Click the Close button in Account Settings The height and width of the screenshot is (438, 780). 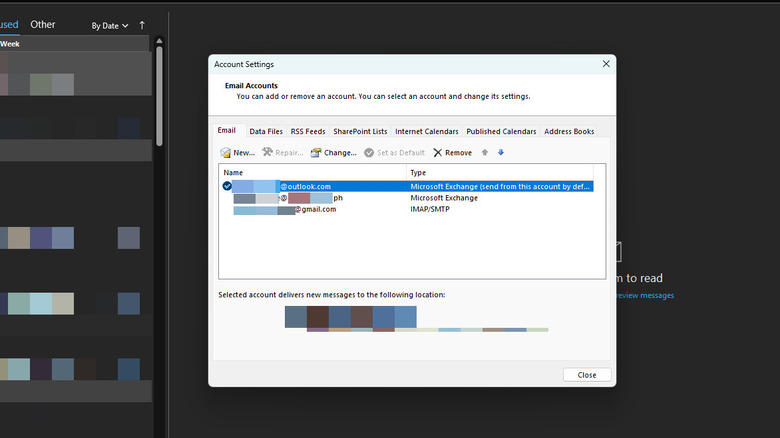(x=587, y=375)
